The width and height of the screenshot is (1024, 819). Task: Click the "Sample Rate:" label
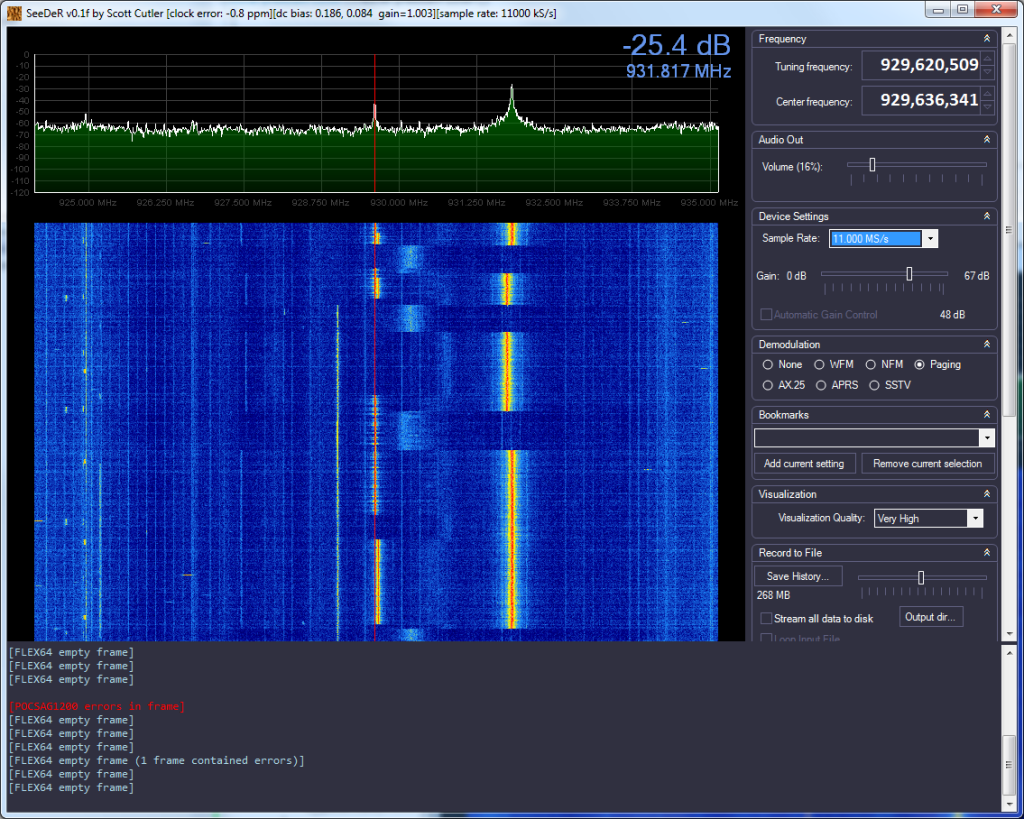[791, 238]
